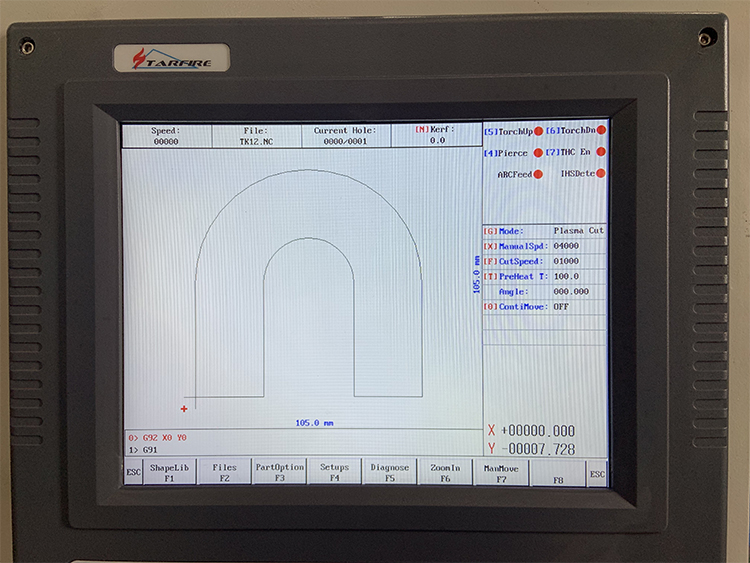The width and height of the screenshot is (750, 563).
Task: Click the red origin cross marker
Action: [184, 408]
